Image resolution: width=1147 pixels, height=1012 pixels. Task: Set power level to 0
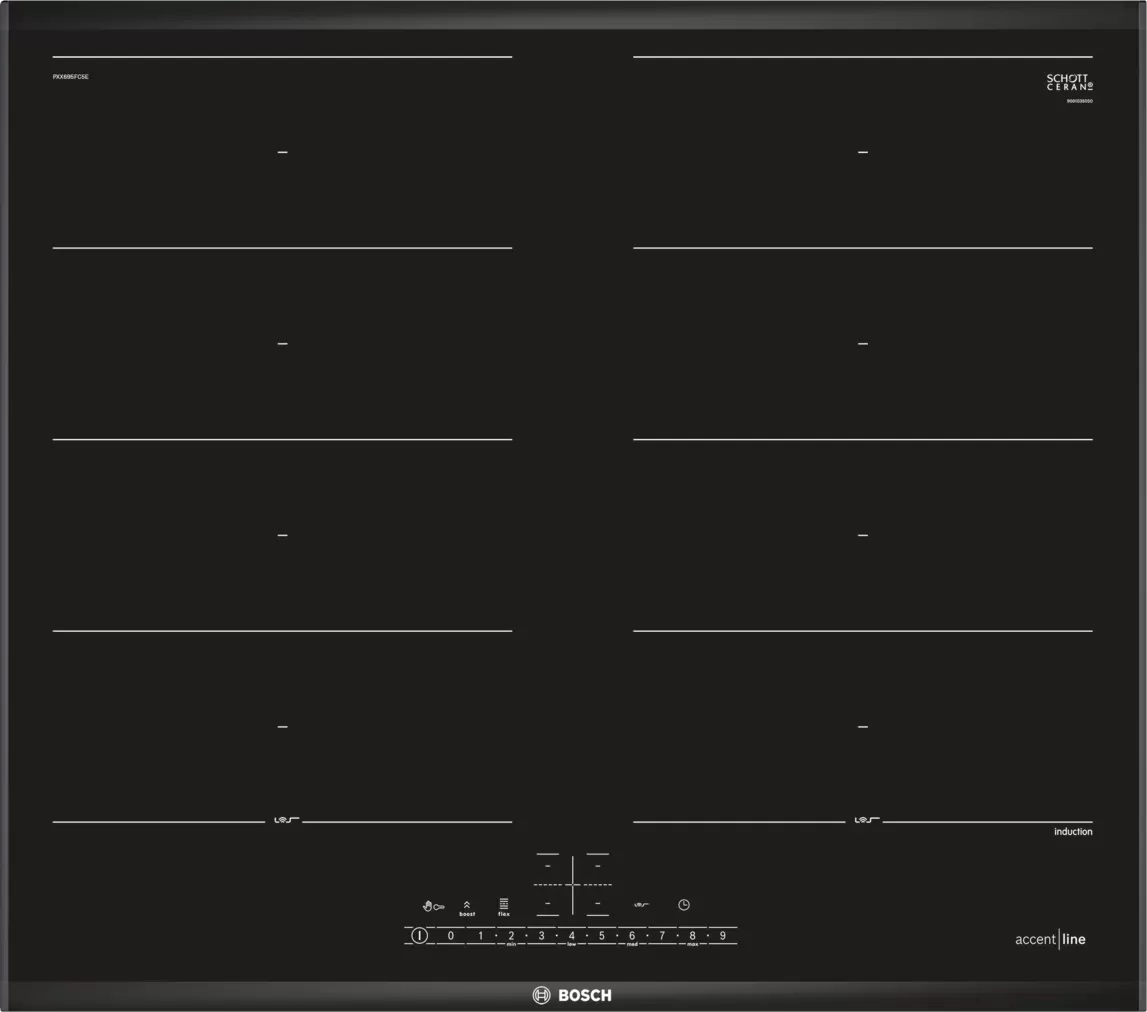451,936
